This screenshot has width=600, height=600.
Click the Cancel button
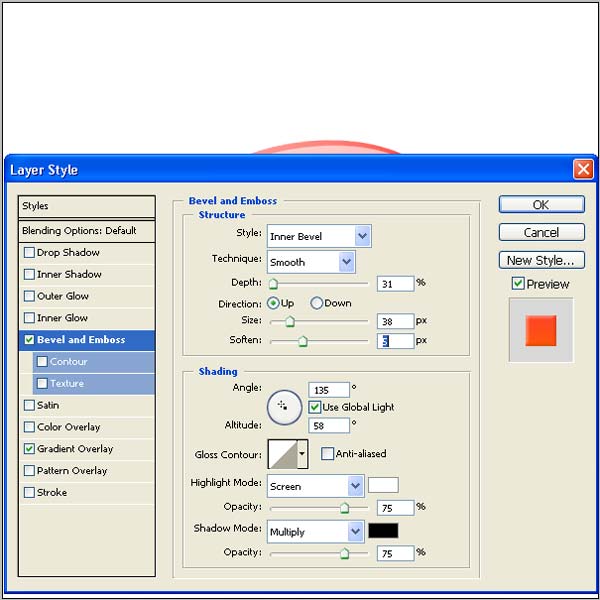pyautogui.click(x=541, y=232)
